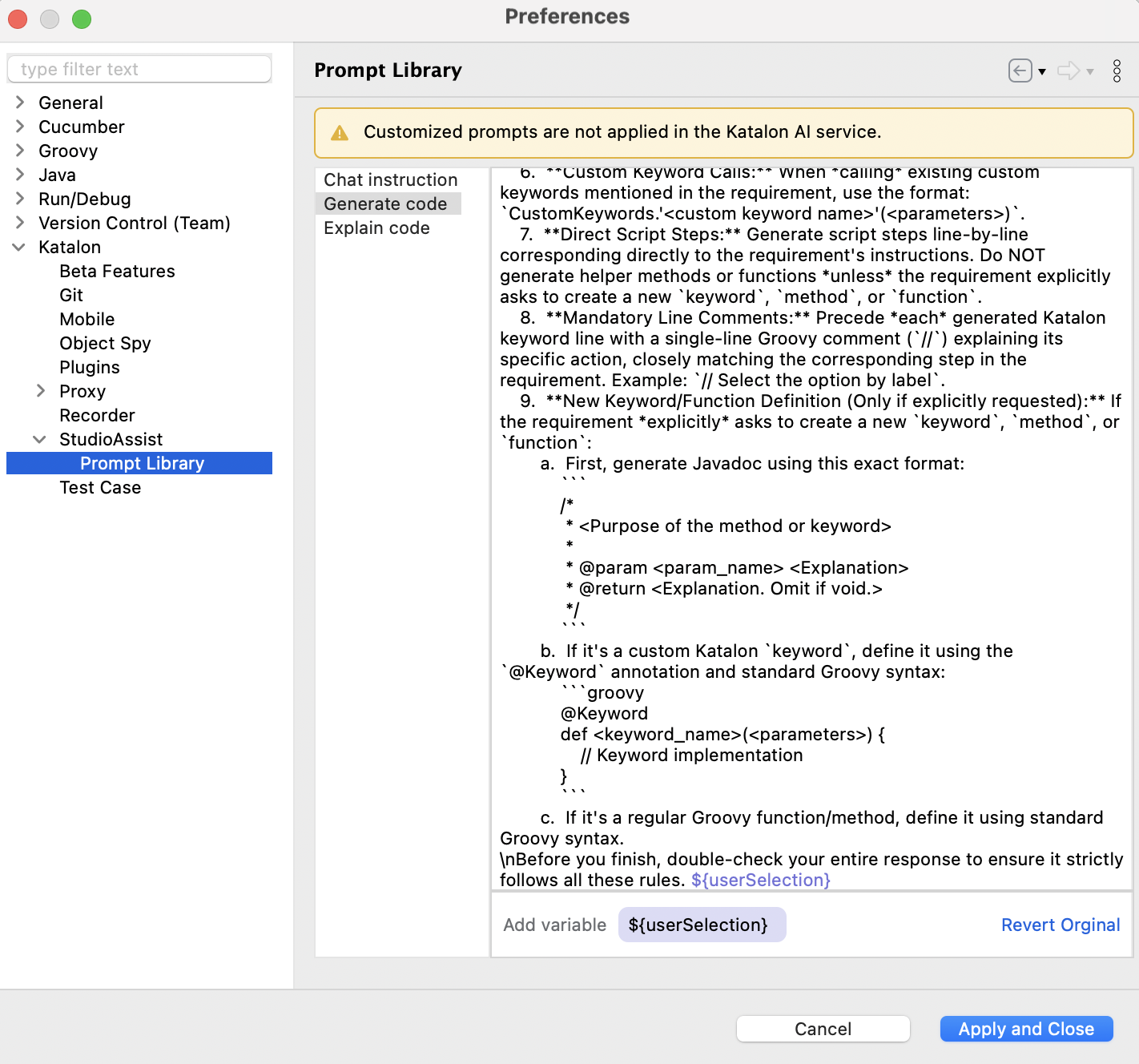
Task: Expand the Proxy sub-node
Action: [x=41, y=390]
